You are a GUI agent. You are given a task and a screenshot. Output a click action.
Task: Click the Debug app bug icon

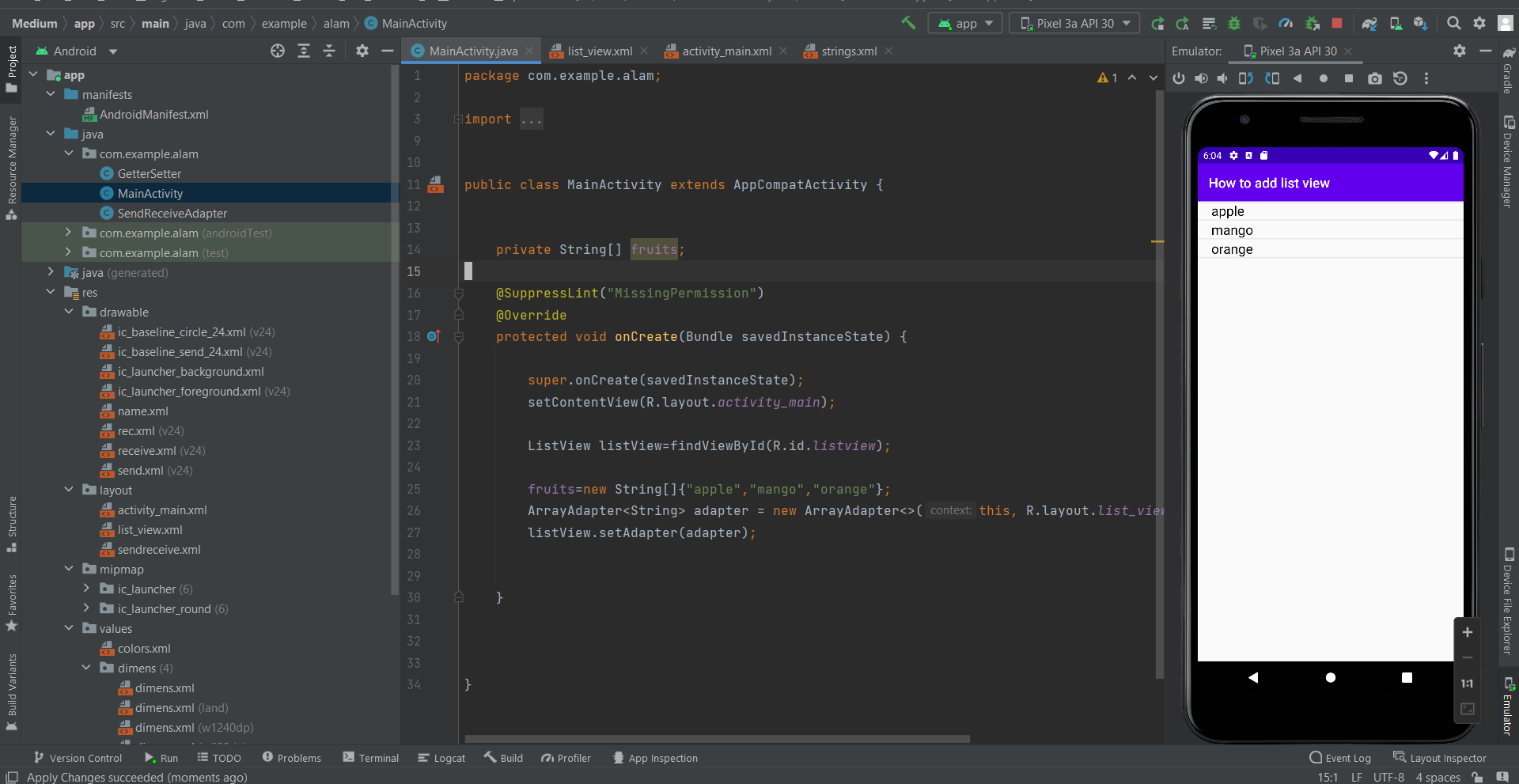point(1233,24)
